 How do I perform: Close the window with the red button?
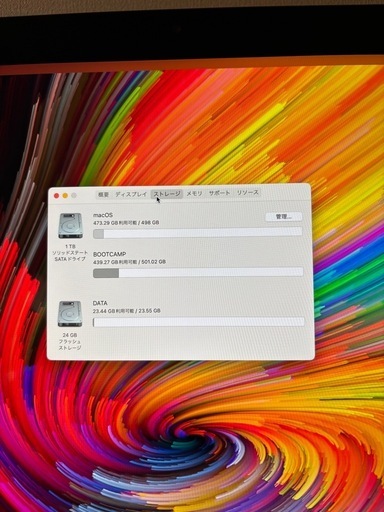tap(56, 196)
